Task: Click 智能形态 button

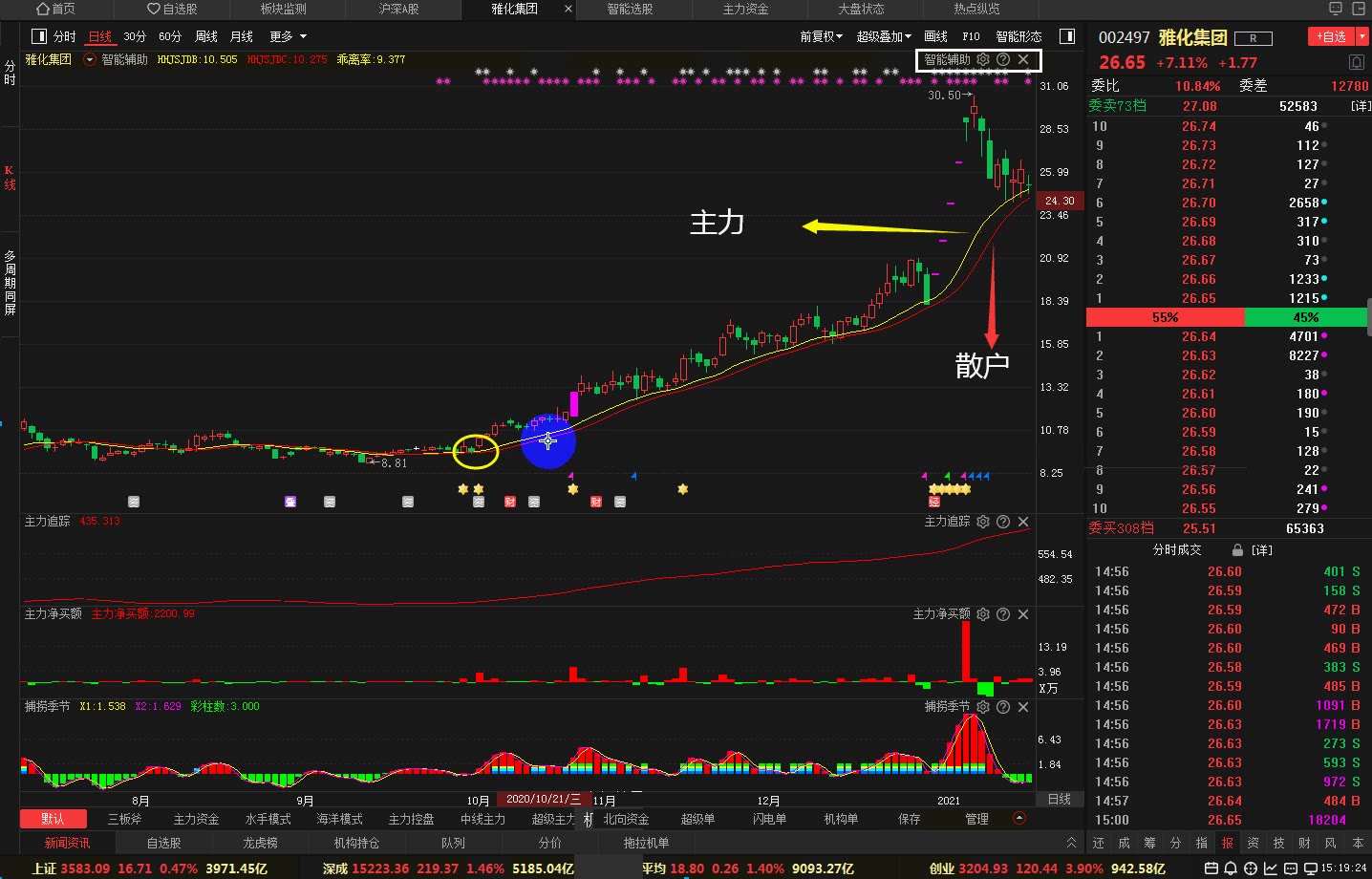Action: [1018, 36]
